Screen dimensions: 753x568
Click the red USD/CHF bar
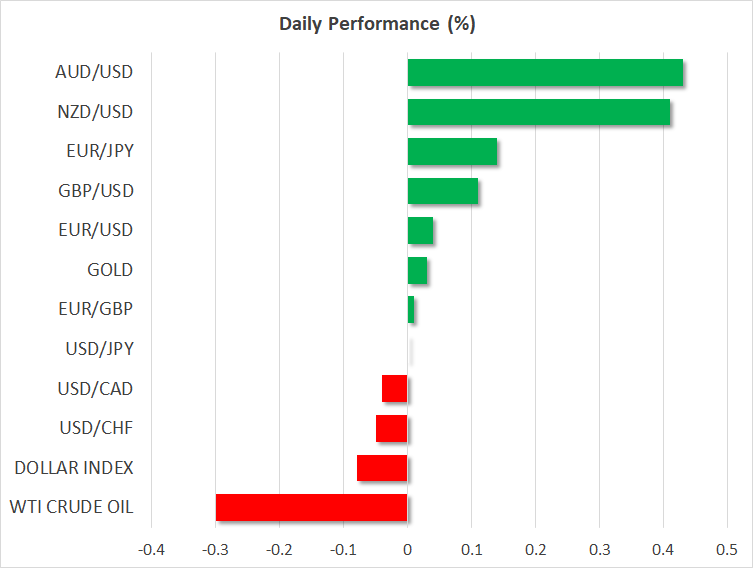(392, 428)
